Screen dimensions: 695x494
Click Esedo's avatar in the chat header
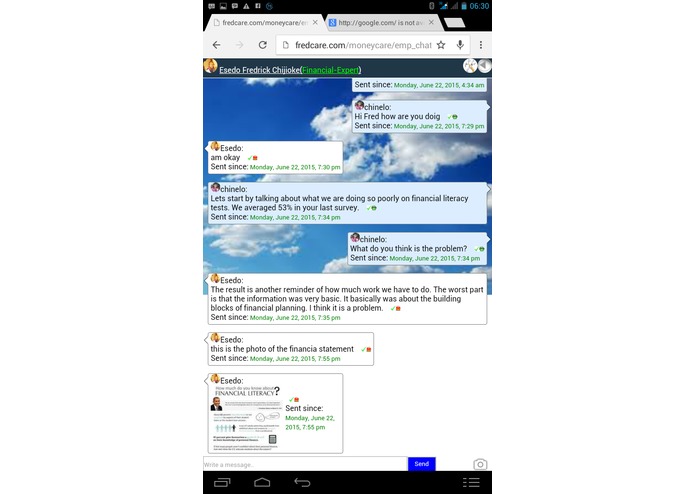click(x=211, y=66)
